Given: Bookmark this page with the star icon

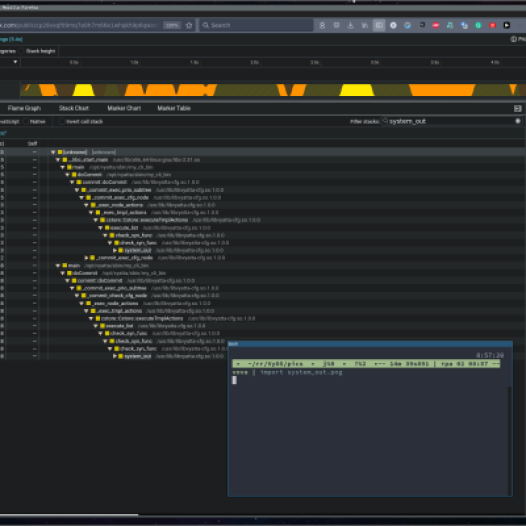Looking at the screenshot, I should (x=189, y=25).
